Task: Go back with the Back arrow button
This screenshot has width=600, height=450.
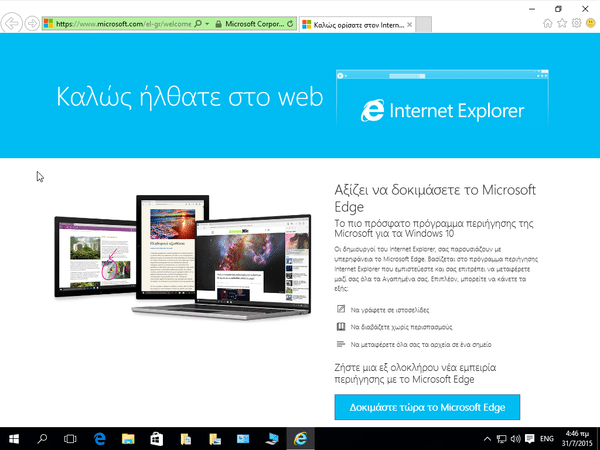Action: tap(11, 23)
